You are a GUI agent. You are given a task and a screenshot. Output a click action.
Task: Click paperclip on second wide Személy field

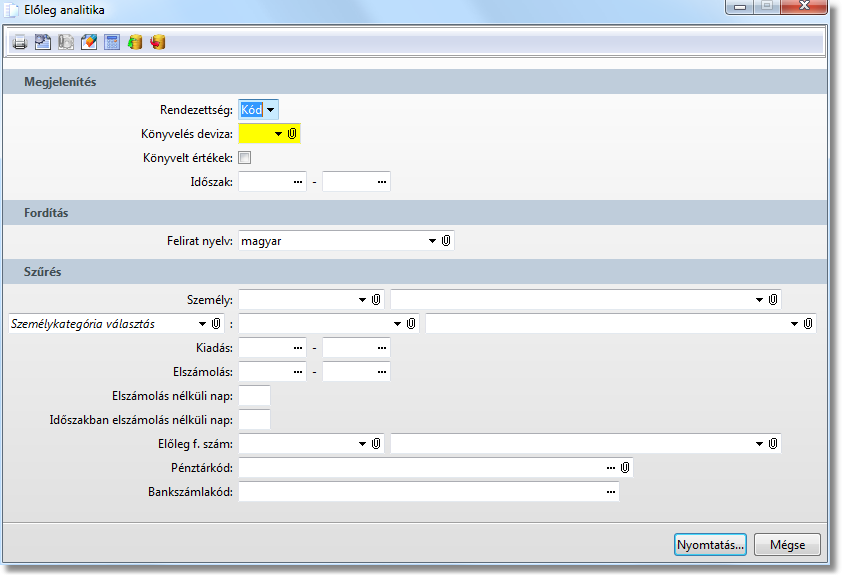coord(773,300)
